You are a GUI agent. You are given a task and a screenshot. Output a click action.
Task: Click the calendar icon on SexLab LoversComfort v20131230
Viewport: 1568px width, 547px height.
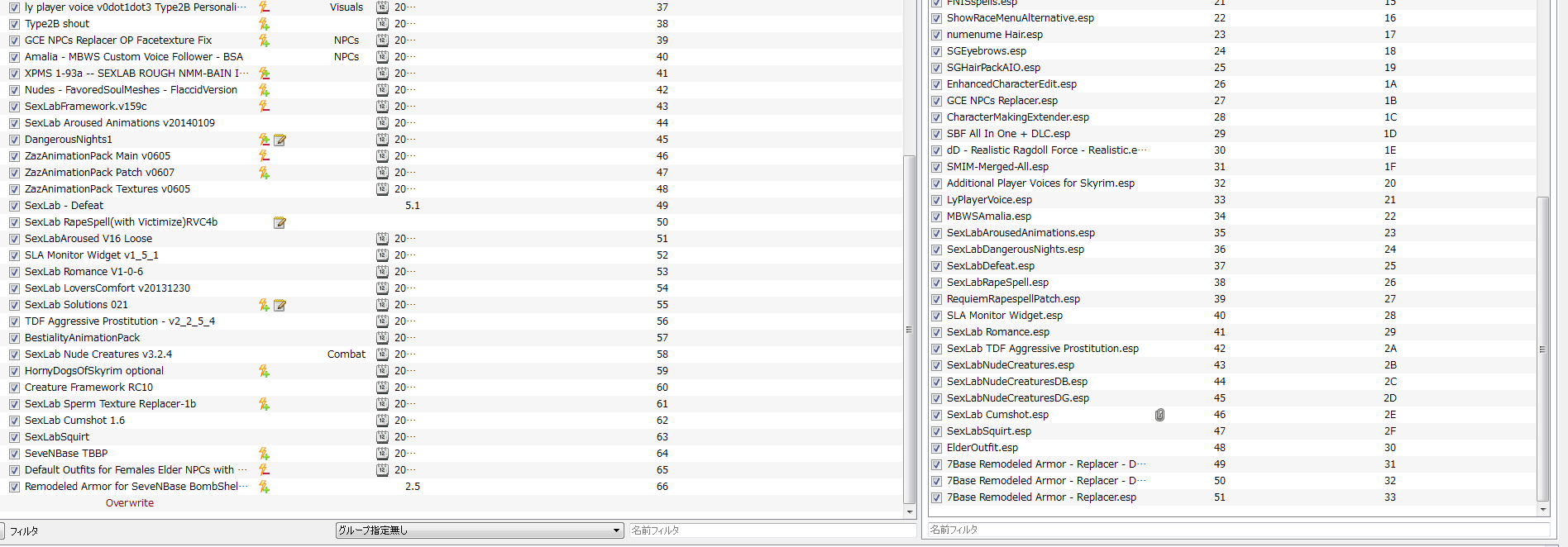click(x=382, y=288)
